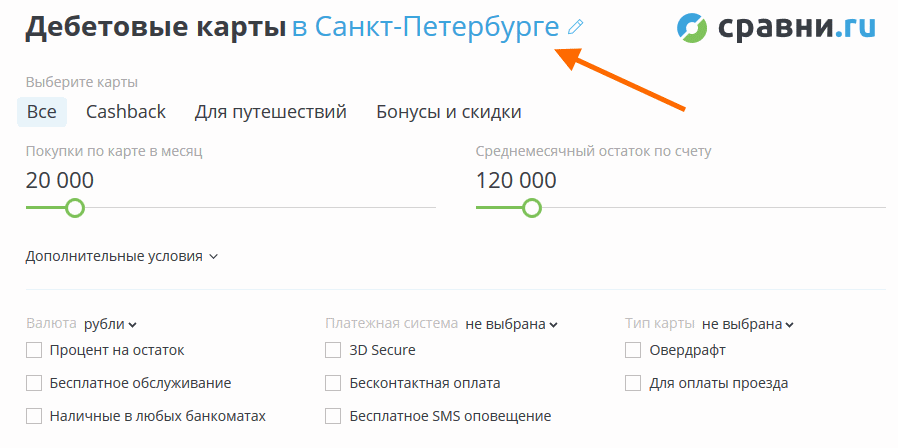Open the Платежная система dropdown

pos(511,324)
